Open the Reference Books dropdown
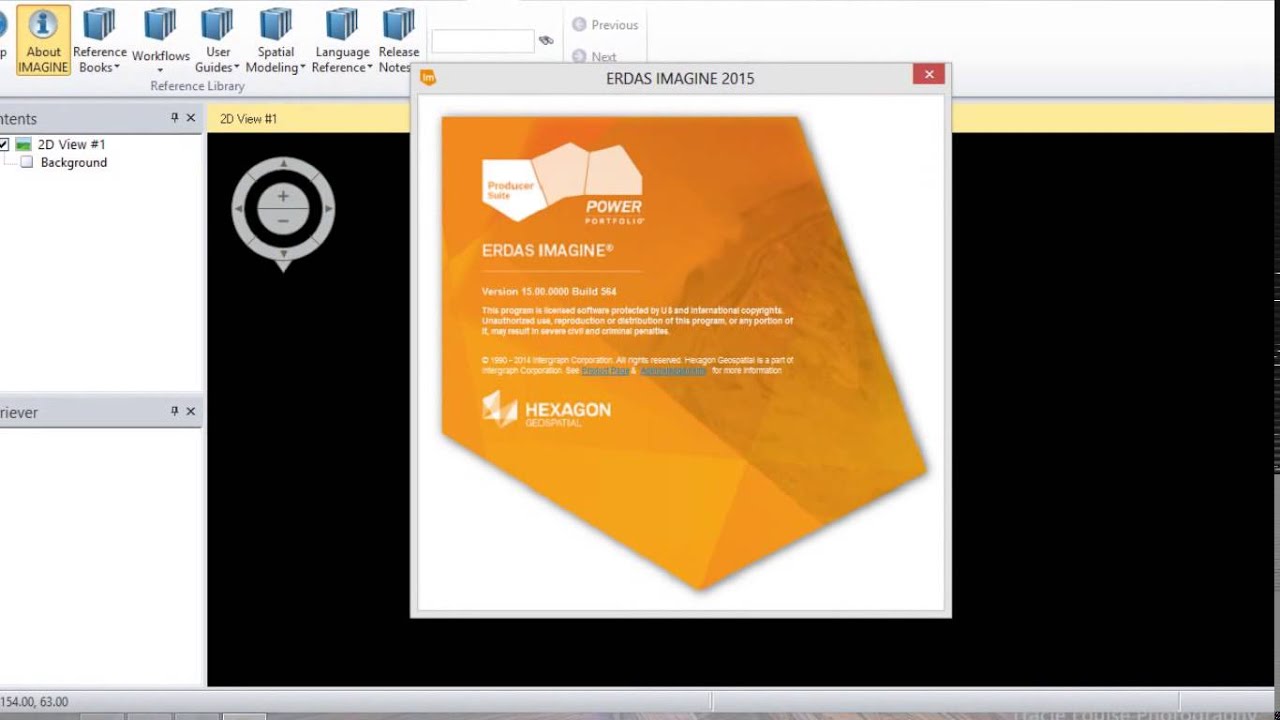This screenshot has height=720, width=1280. 99,40
